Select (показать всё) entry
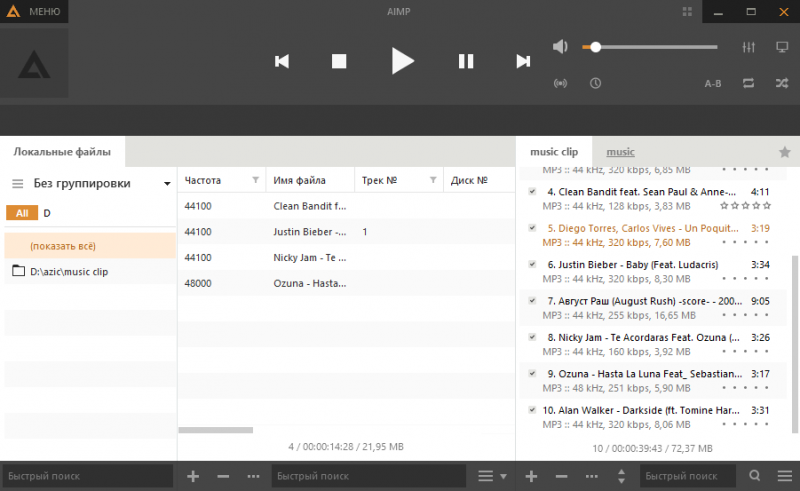 pos(90,246)
